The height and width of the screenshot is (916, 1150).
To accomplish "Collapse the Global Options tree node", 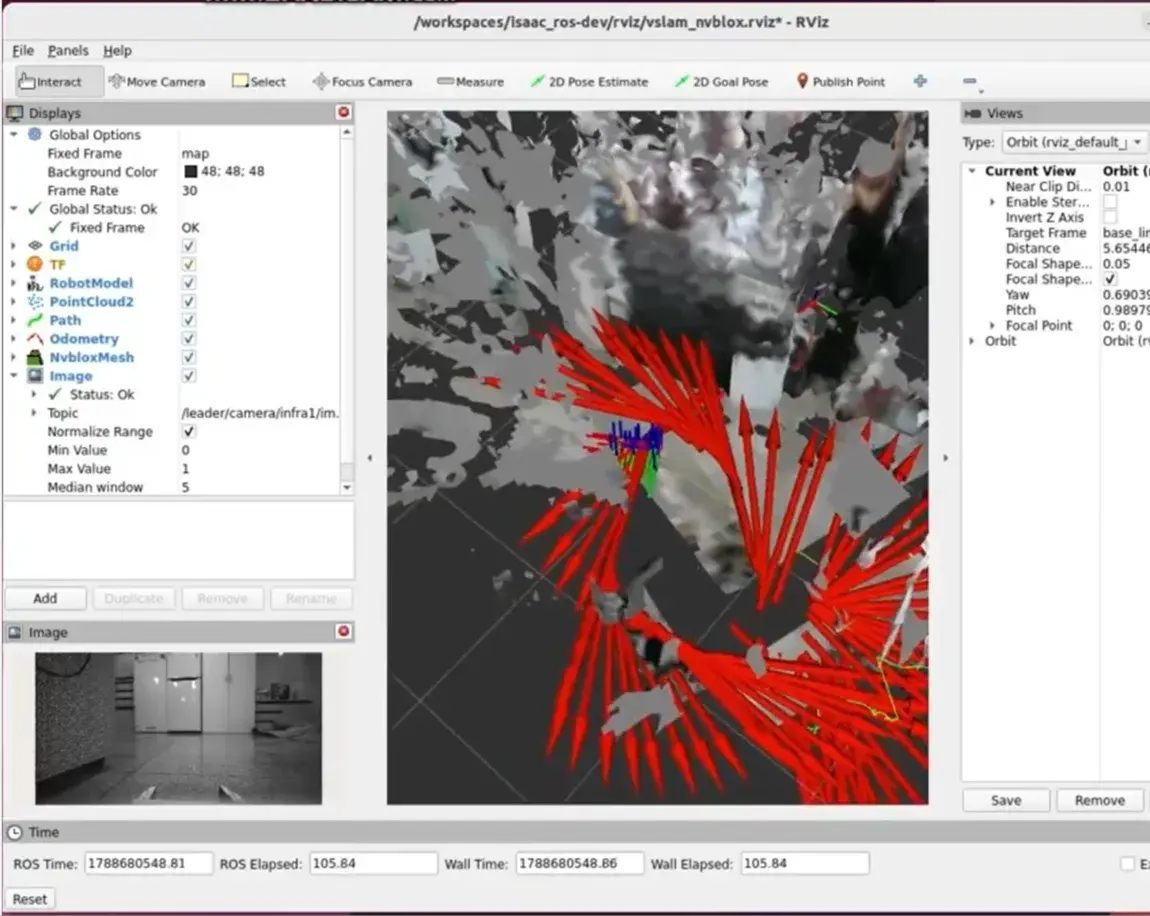I will click(14, 135).
